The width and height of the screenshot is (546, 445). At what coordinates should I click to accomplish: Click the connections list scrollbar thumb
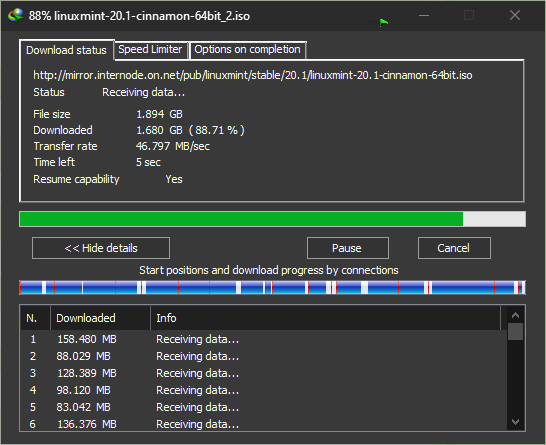(515, 331)
